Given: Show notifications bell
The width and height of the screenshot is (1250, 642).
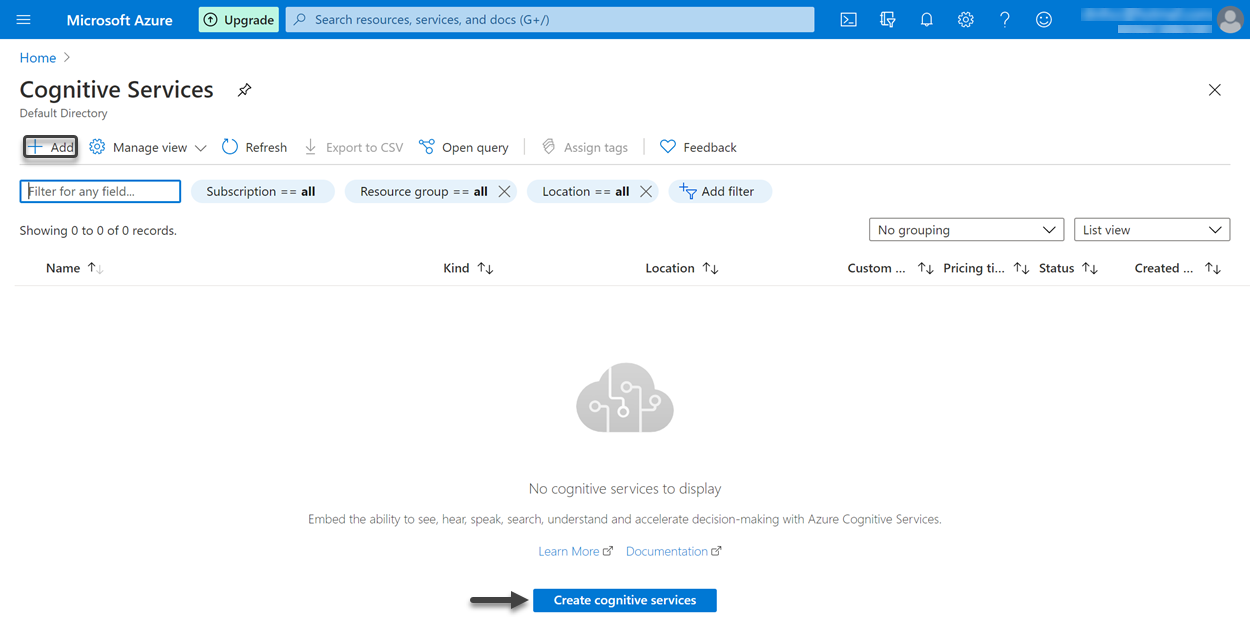Looking at the screenshot, I should point(926,20).
